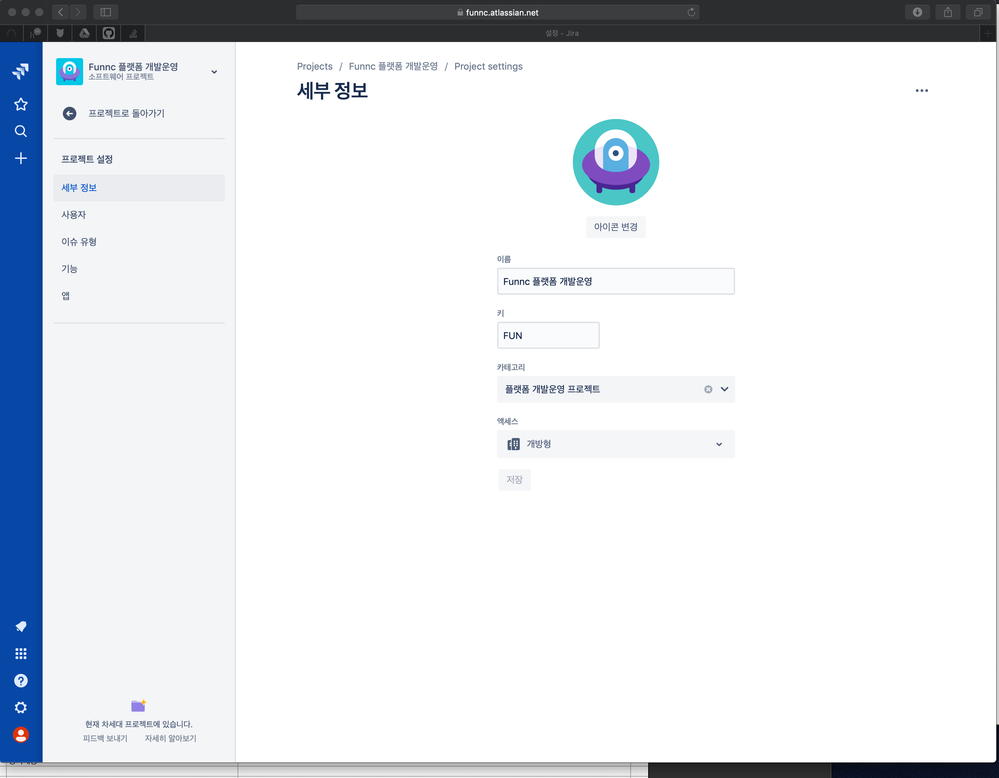
Task: Click the 이름 name input field
Action: click(x=615, y=281)
